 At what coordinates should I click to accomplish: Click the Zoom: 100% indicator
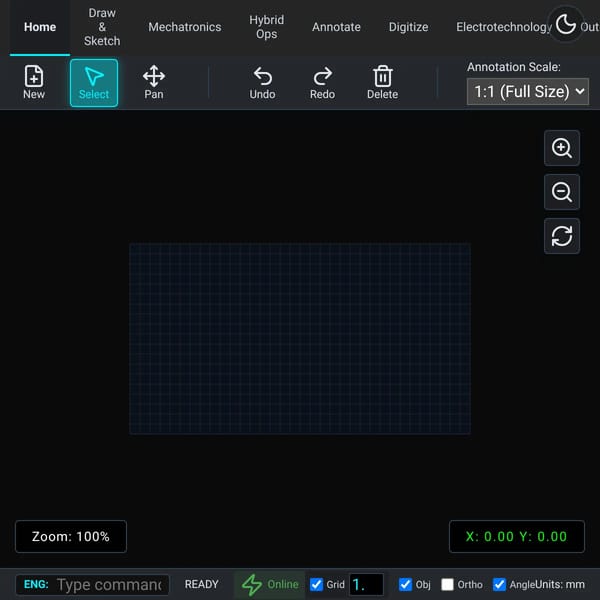[71, 536]
